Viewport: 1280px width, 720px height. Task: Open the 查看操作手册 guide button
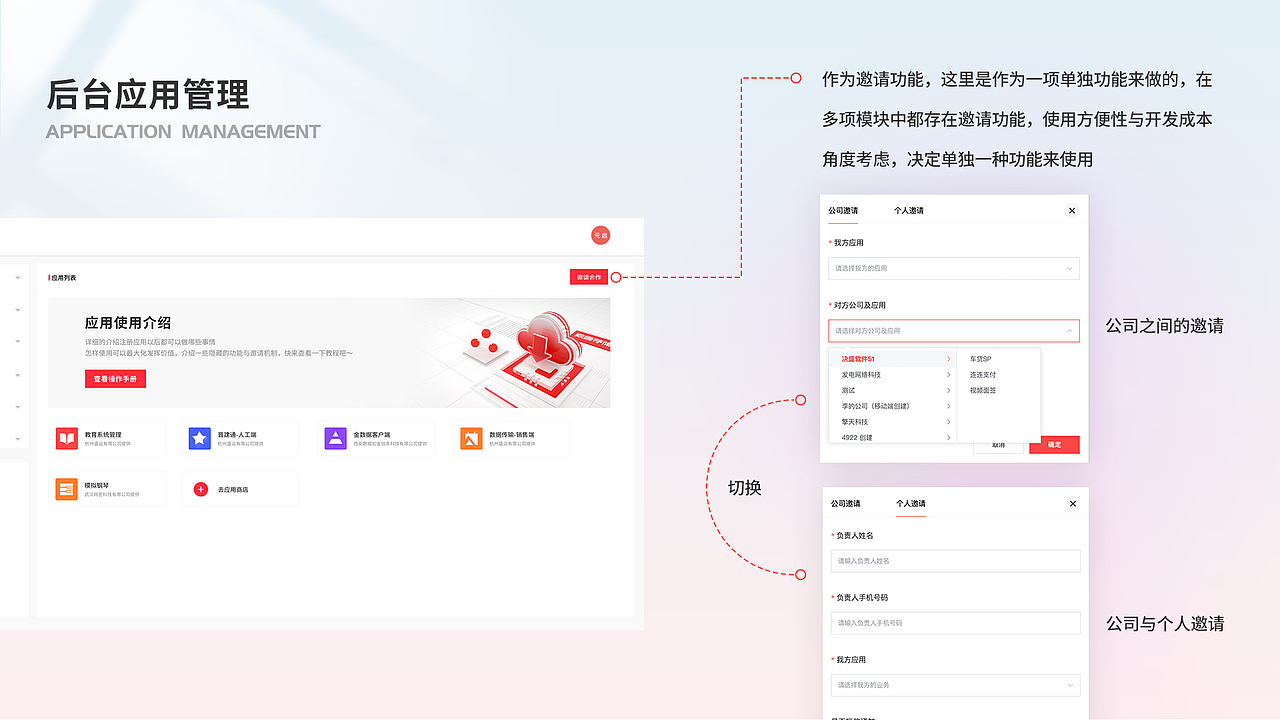pyautogui.click(x=117, y=378)
